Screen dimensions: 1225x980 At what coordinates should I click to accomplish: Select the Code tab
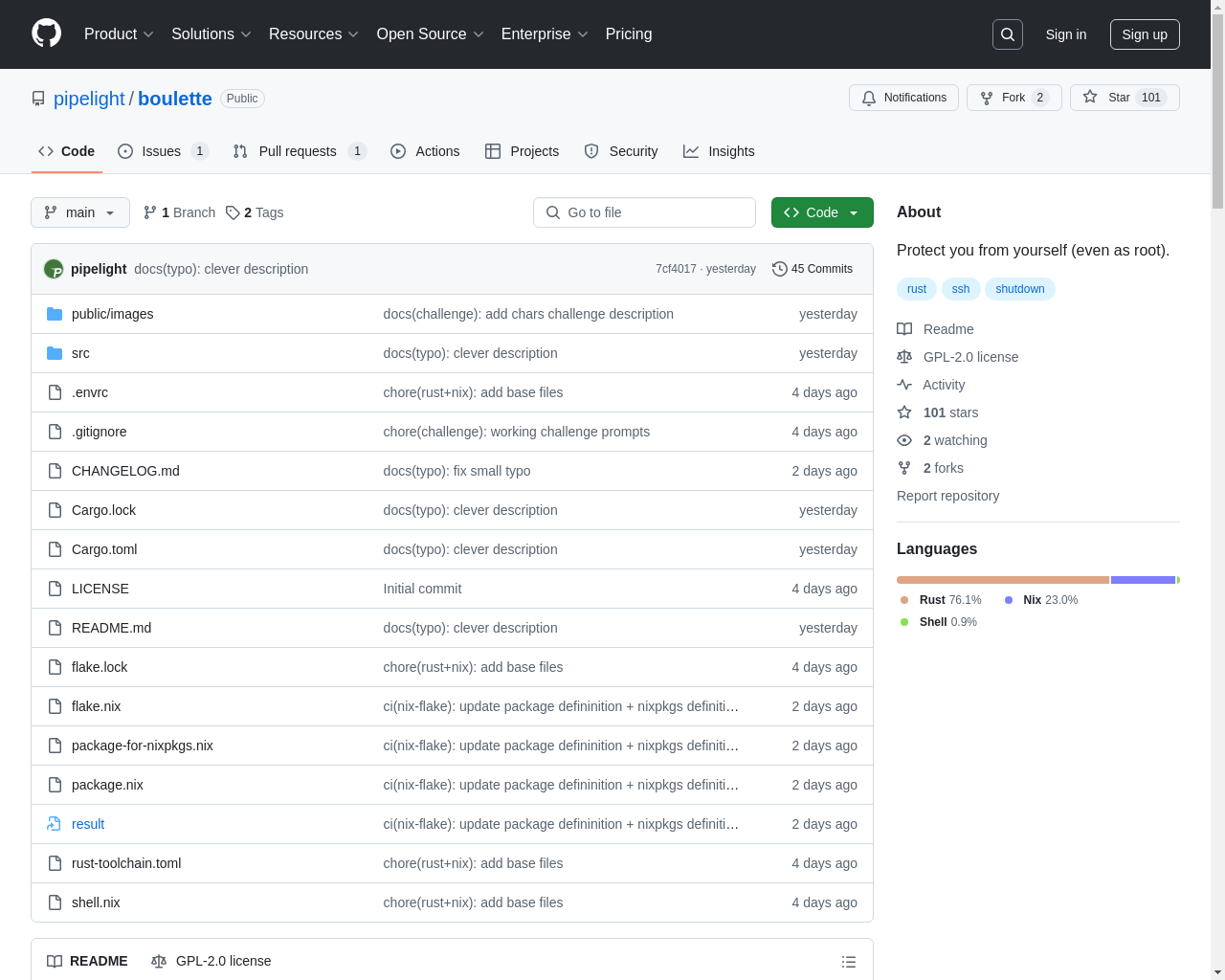[x=67, y=151]
